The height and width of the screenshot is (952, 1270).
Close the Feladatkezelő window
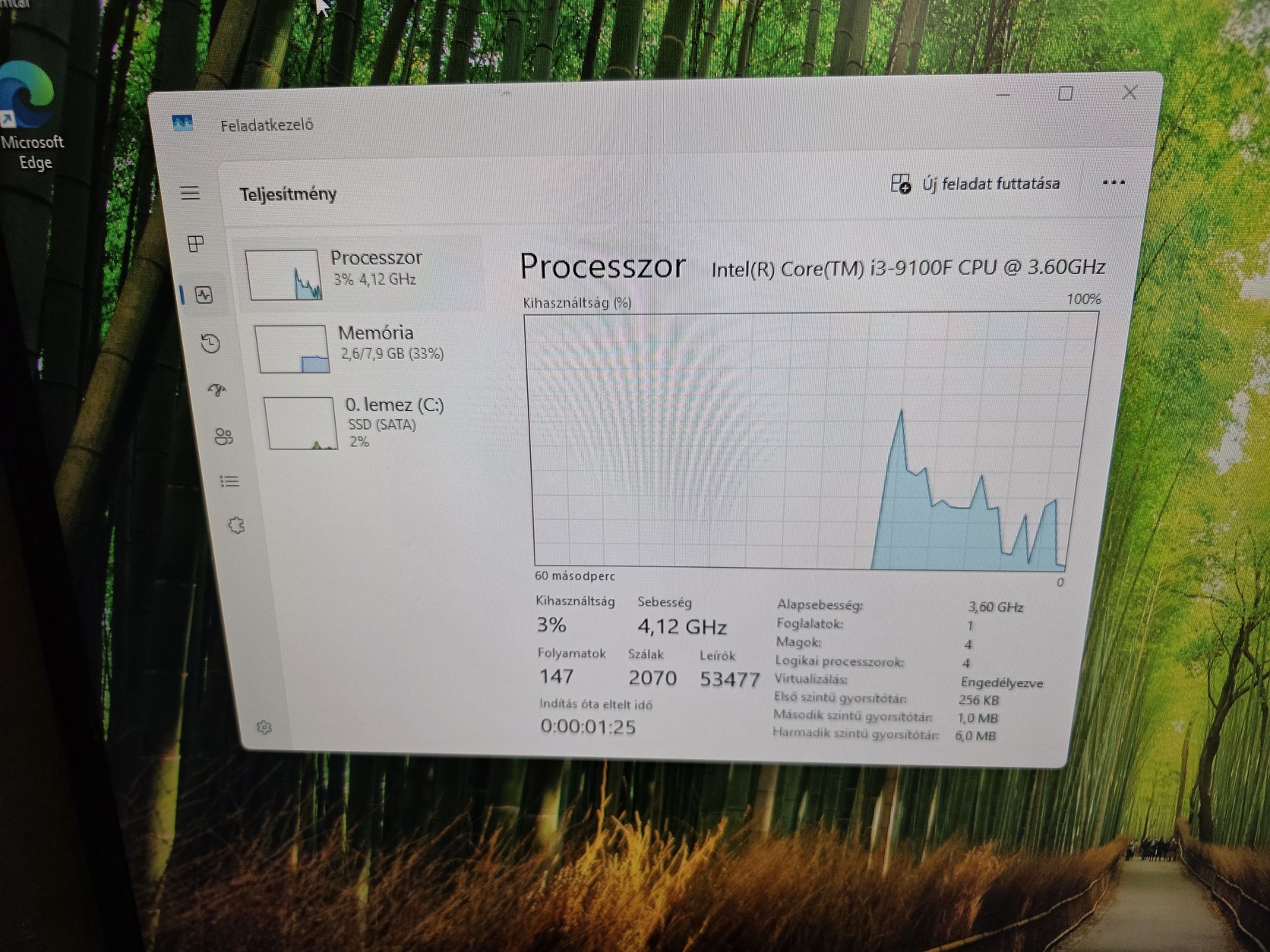tap(1130, 93)
